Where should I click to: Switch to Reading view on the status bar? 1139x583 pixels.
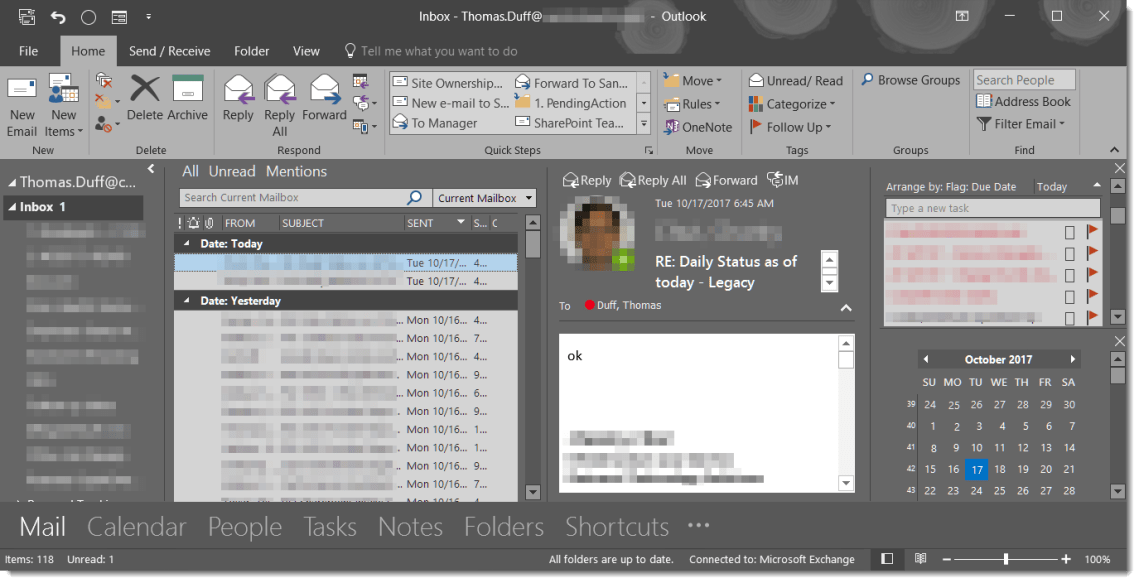[919, 559]
